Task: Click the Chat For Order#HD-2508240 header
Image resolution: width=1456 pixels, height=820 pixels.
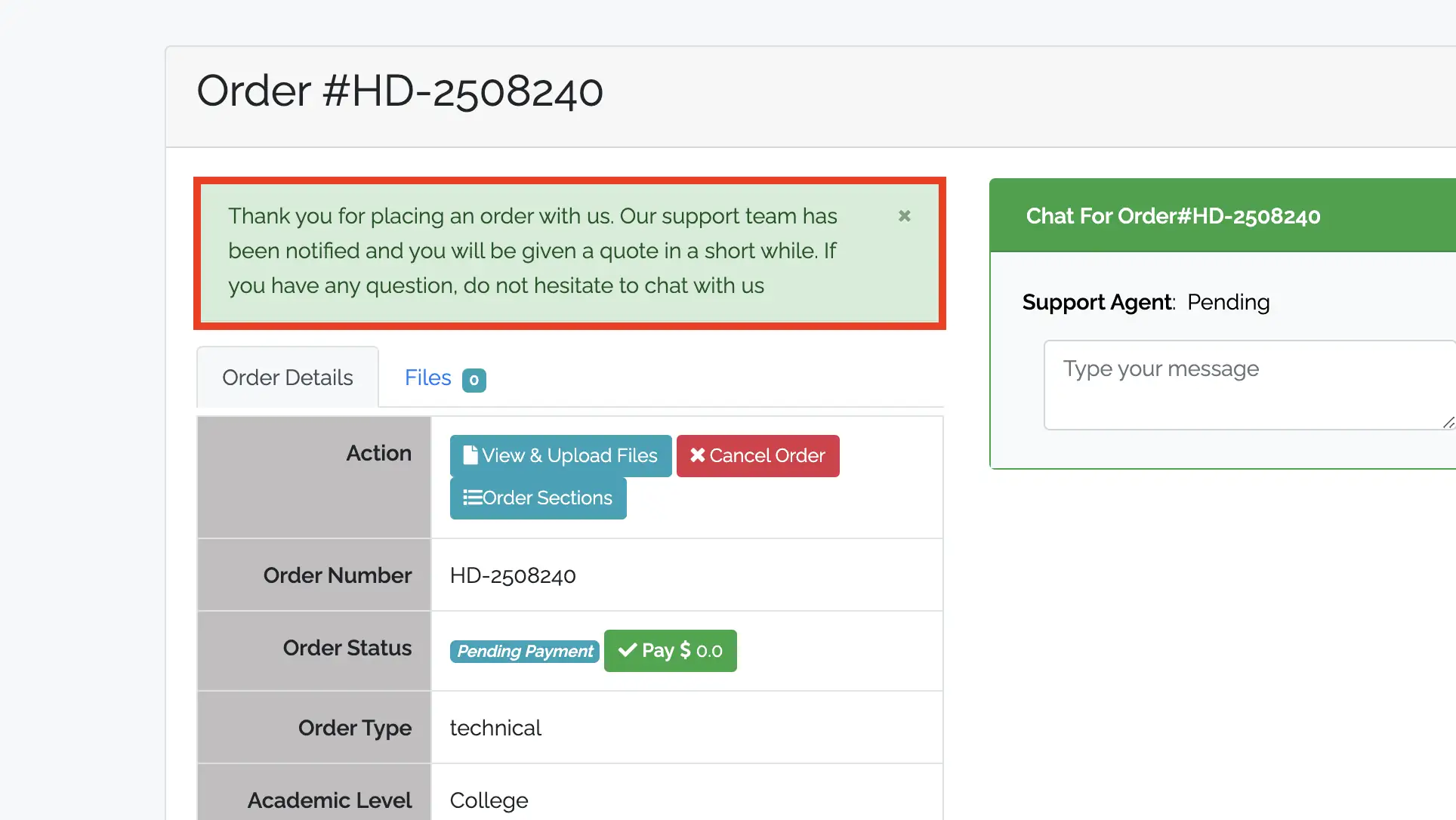Action: point(1172,216)
